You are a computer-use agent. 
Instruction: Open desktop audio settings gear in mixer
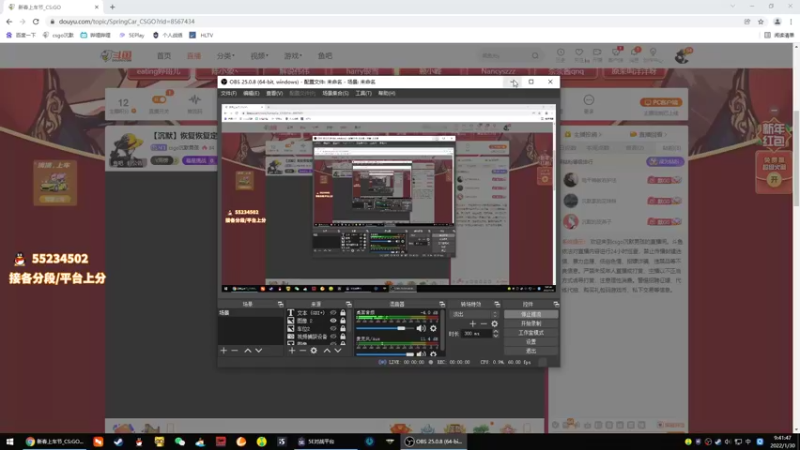[x=433, y=329]
